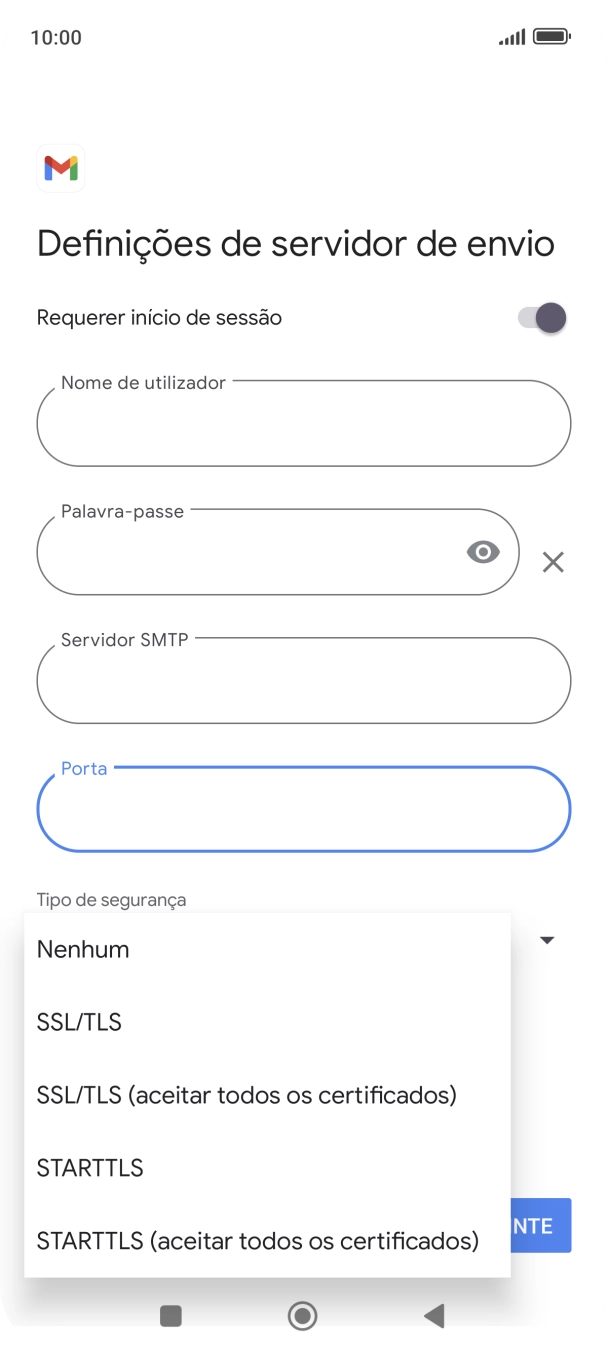Tap the signal strength bars icon

pyautogui.click(x=511, y=37)
